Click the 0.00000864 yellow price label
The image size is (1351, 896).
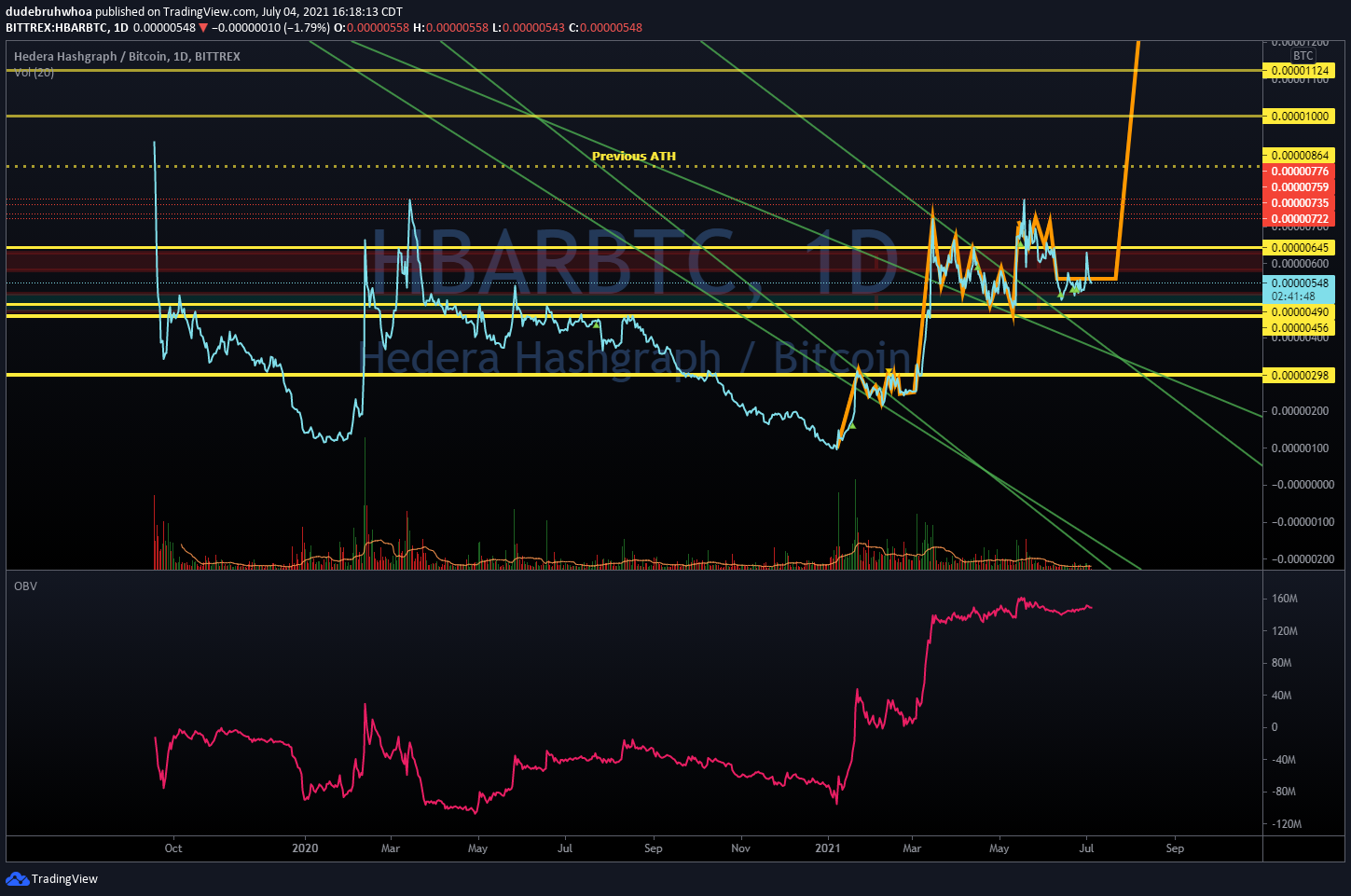[1299, 156]
